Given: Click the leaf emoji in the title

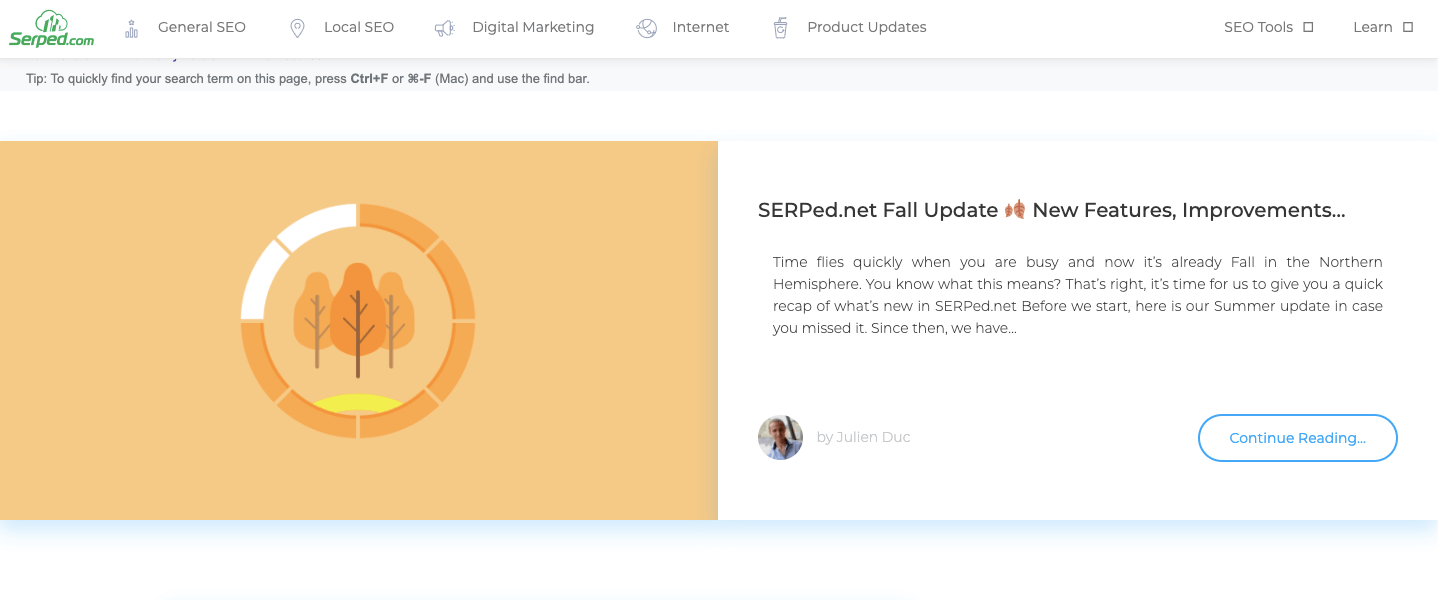Looking at the screenshot, I should pyautogui.click(x=1015, y=210).
